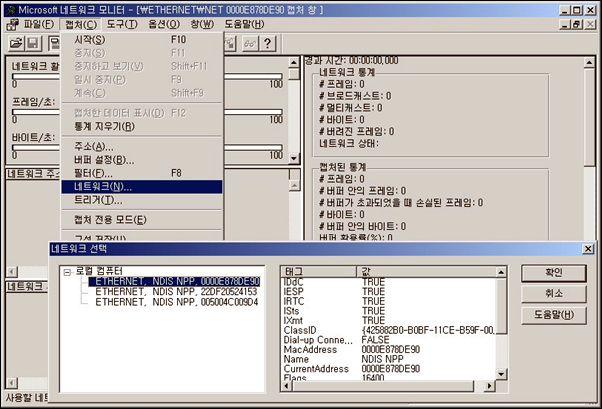Click the Name row showing NDIS NPP

point(389,359)
